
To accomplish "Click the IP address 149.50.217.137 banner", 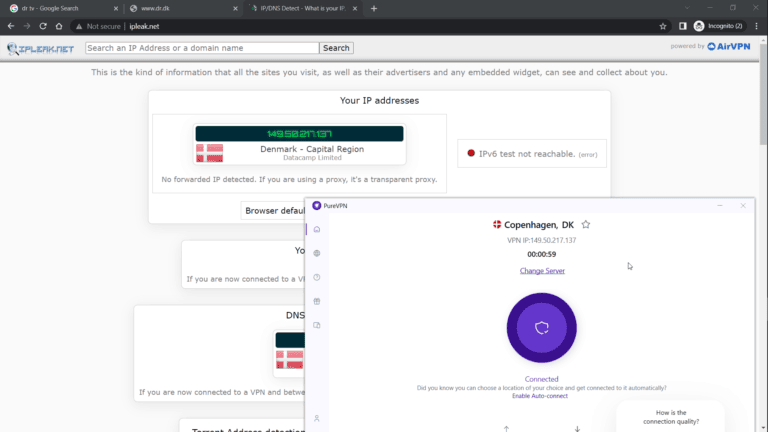I will pyautogui.click(x=299, y=134).
